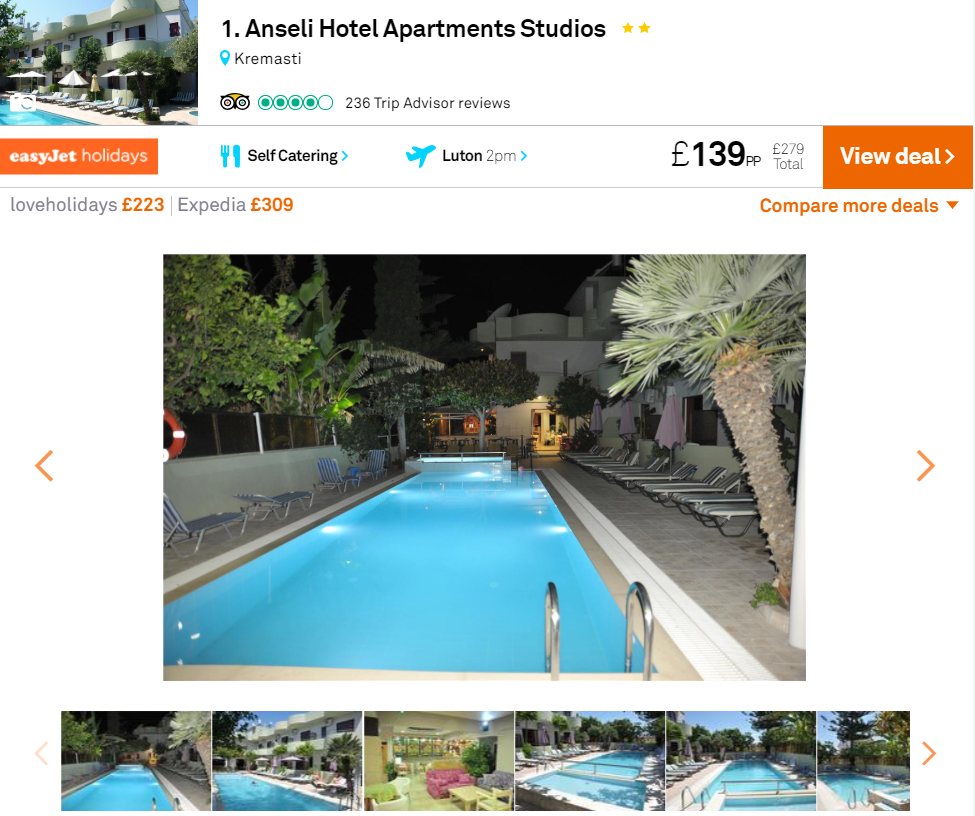This screenshot has width=975, height=816.
Task: Open the Luton 2pm flight details
Action: click(484, 155)
